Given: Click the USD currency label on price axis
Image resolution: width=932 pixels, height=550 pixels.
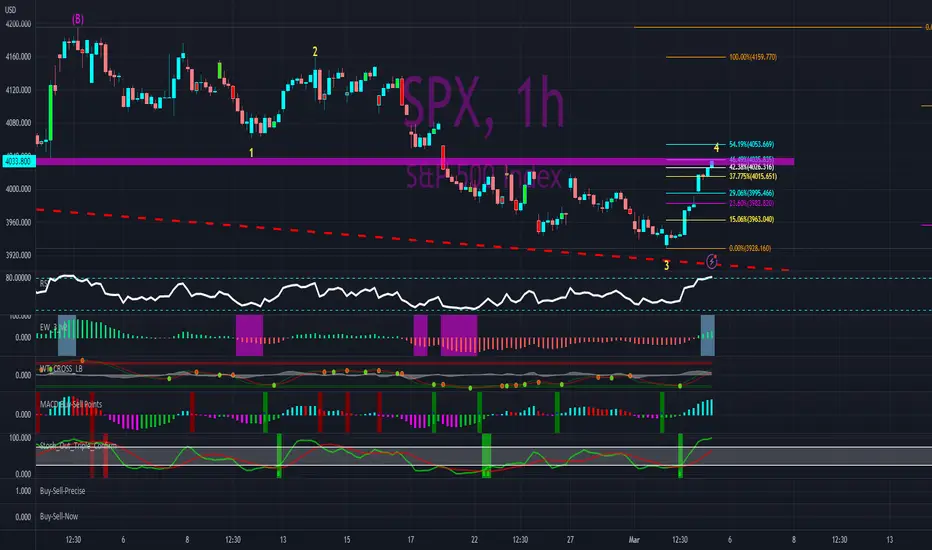Looking at the screenshot, I should 10,10.
